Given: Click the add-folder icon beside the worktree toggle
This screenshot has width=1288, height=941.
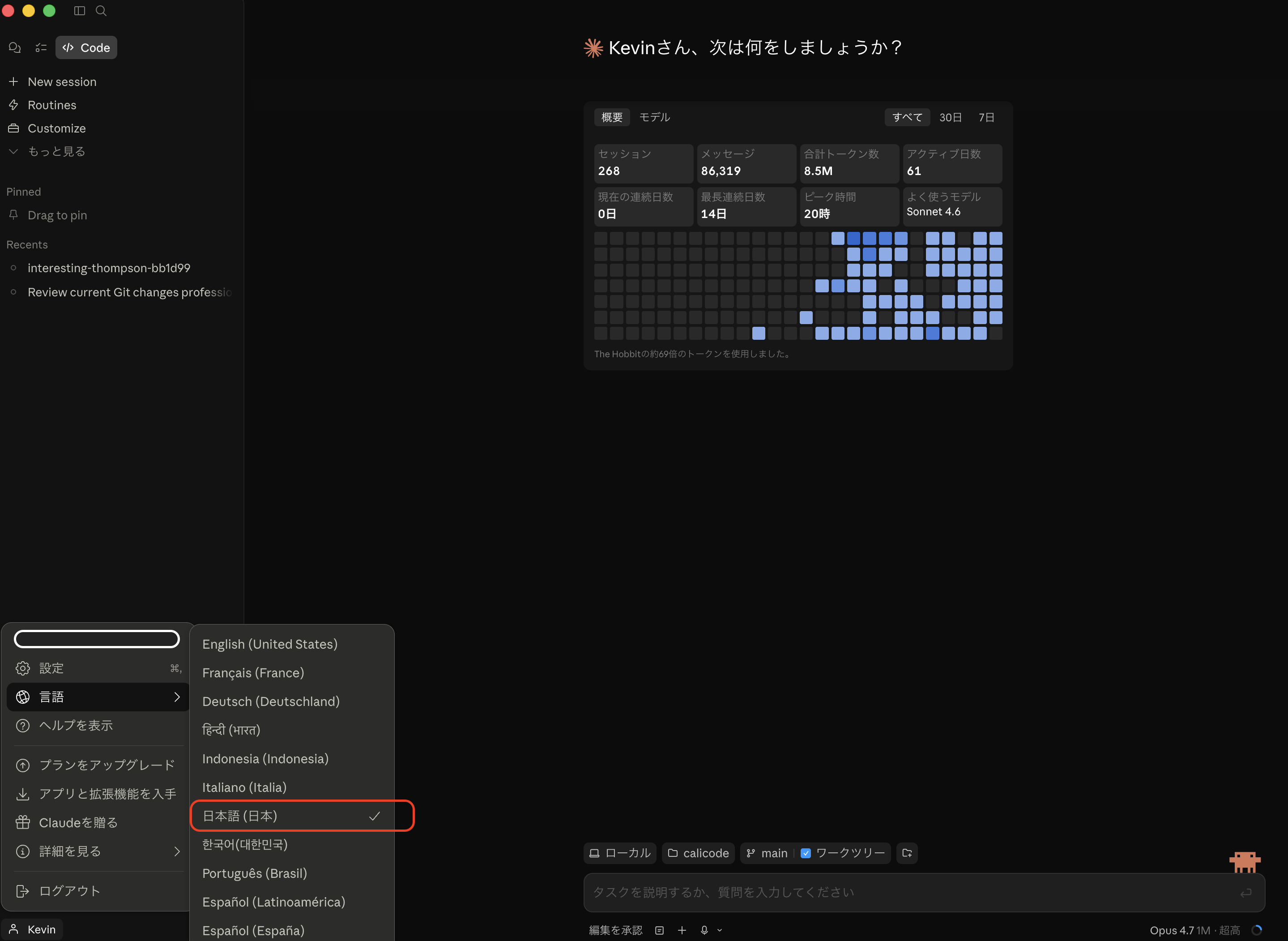Looking at the screenshot, I should coord(907,853).
